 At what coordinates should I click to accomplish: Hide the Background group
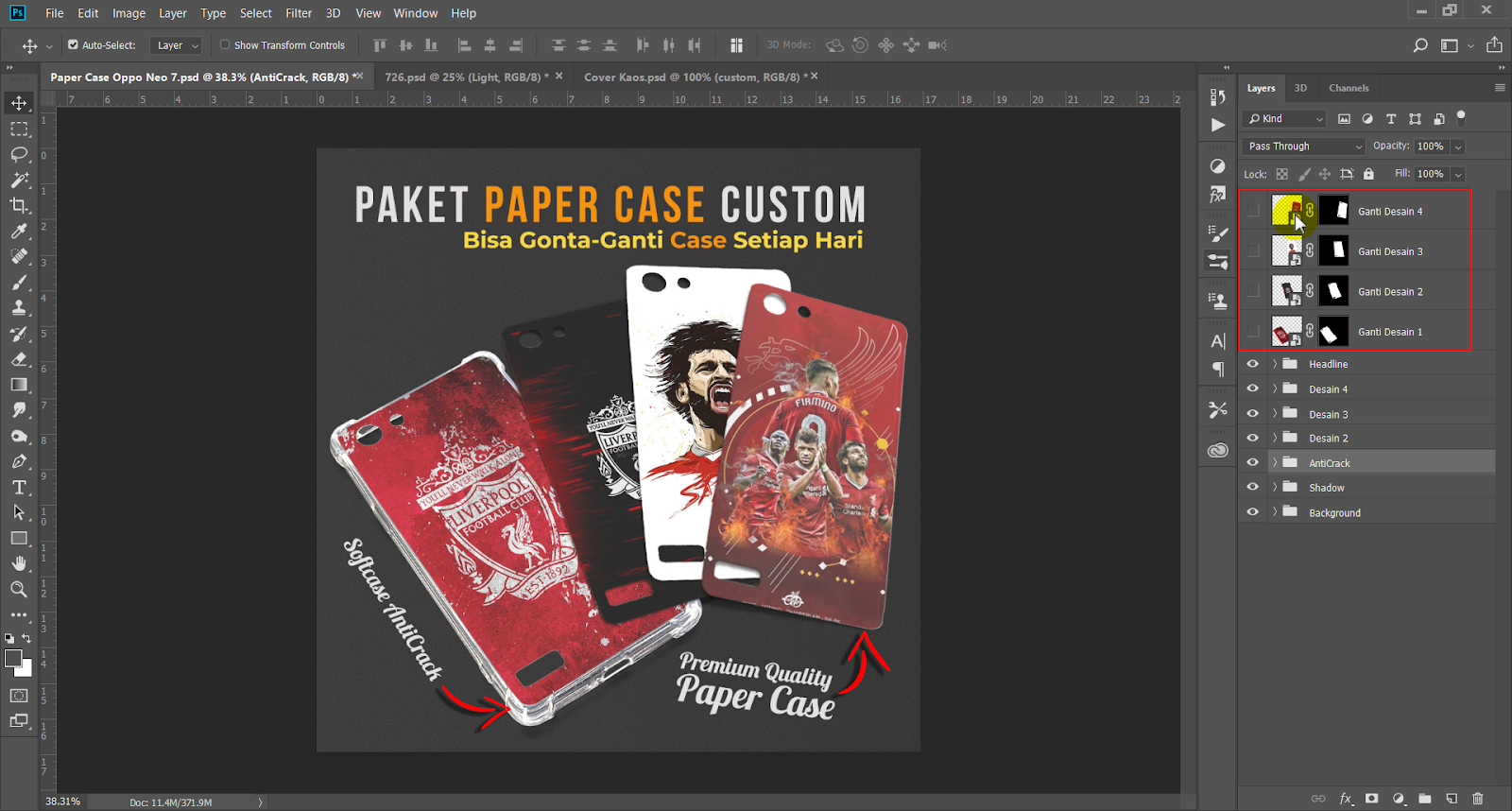tap(1253, 512)
